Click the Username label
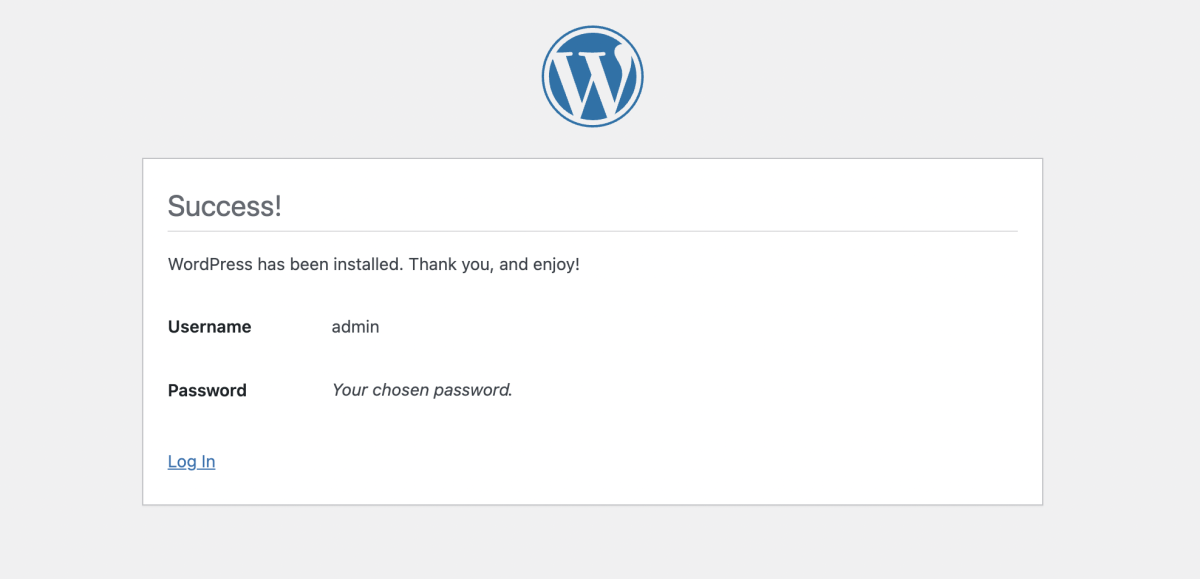Screen dimensions: 1200x579 pos(209,327)
